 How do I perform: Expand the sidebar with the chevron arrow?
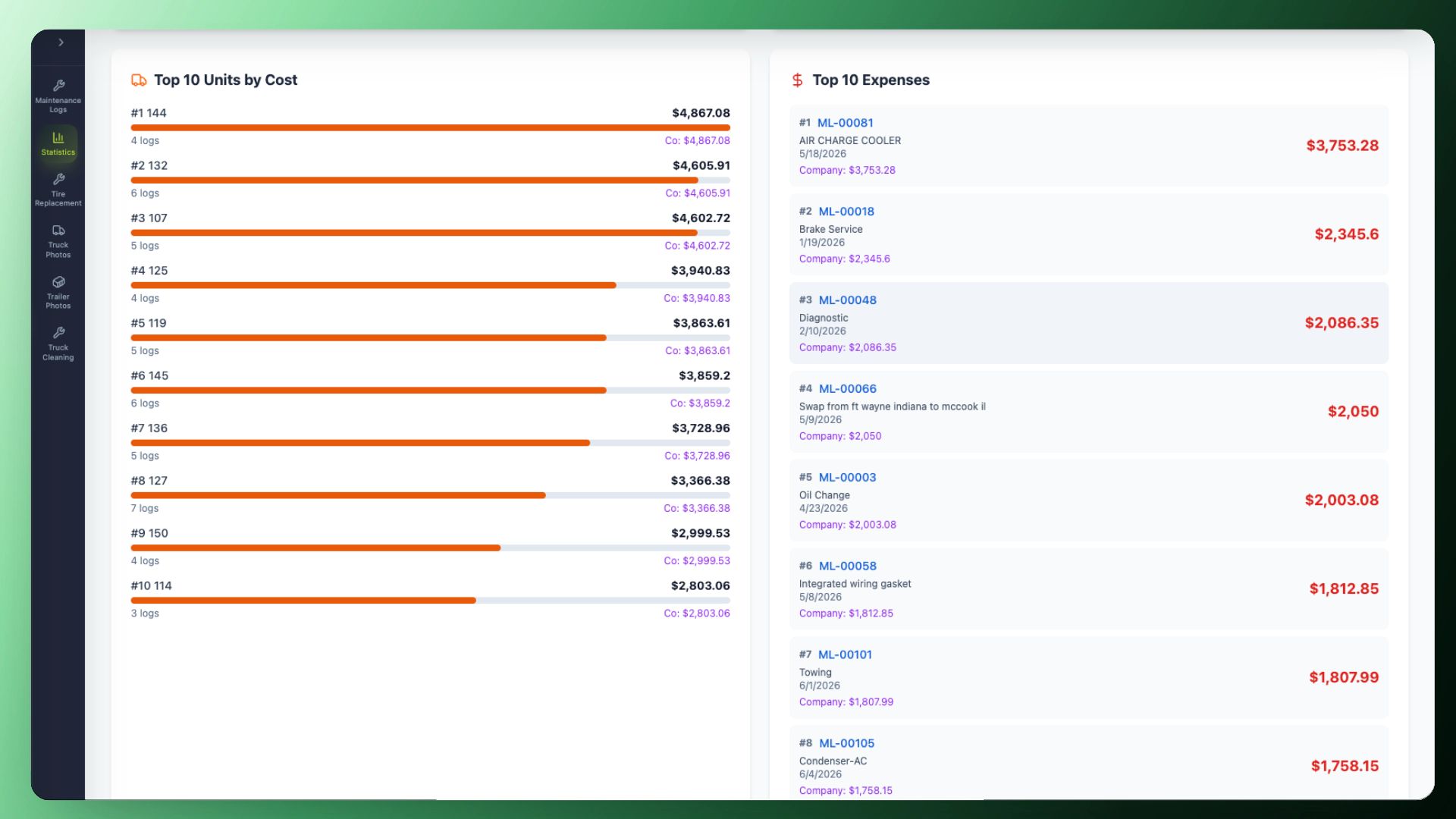pyautogui.click(x=61, y=42)
